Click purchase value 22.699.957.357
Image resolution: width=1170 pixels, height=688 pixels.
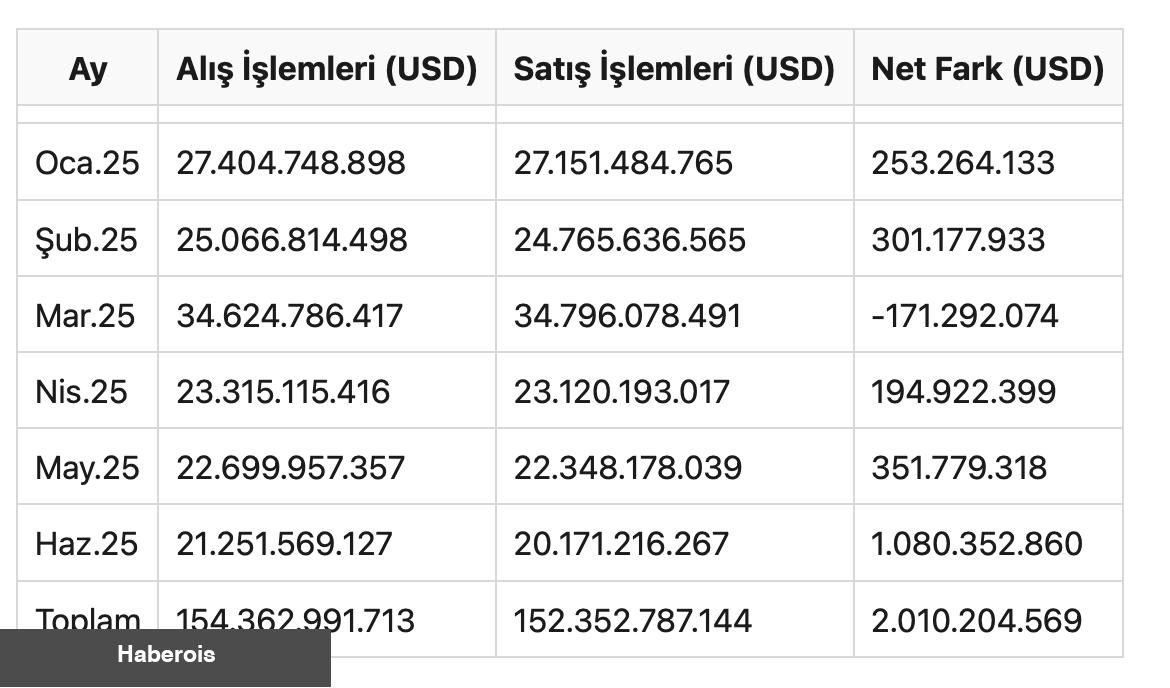[290, 468]
